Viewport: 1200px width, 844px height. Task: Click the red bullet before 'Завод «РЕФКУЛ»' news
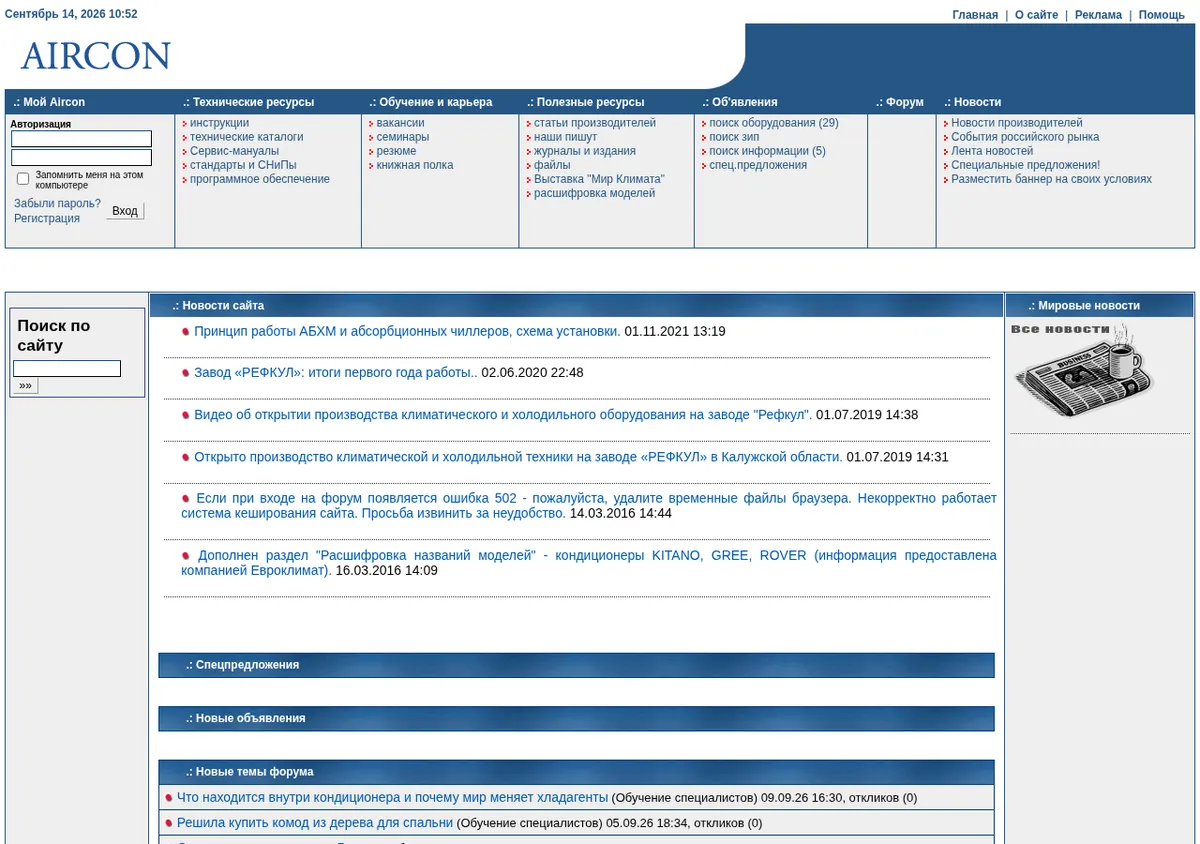186,373
